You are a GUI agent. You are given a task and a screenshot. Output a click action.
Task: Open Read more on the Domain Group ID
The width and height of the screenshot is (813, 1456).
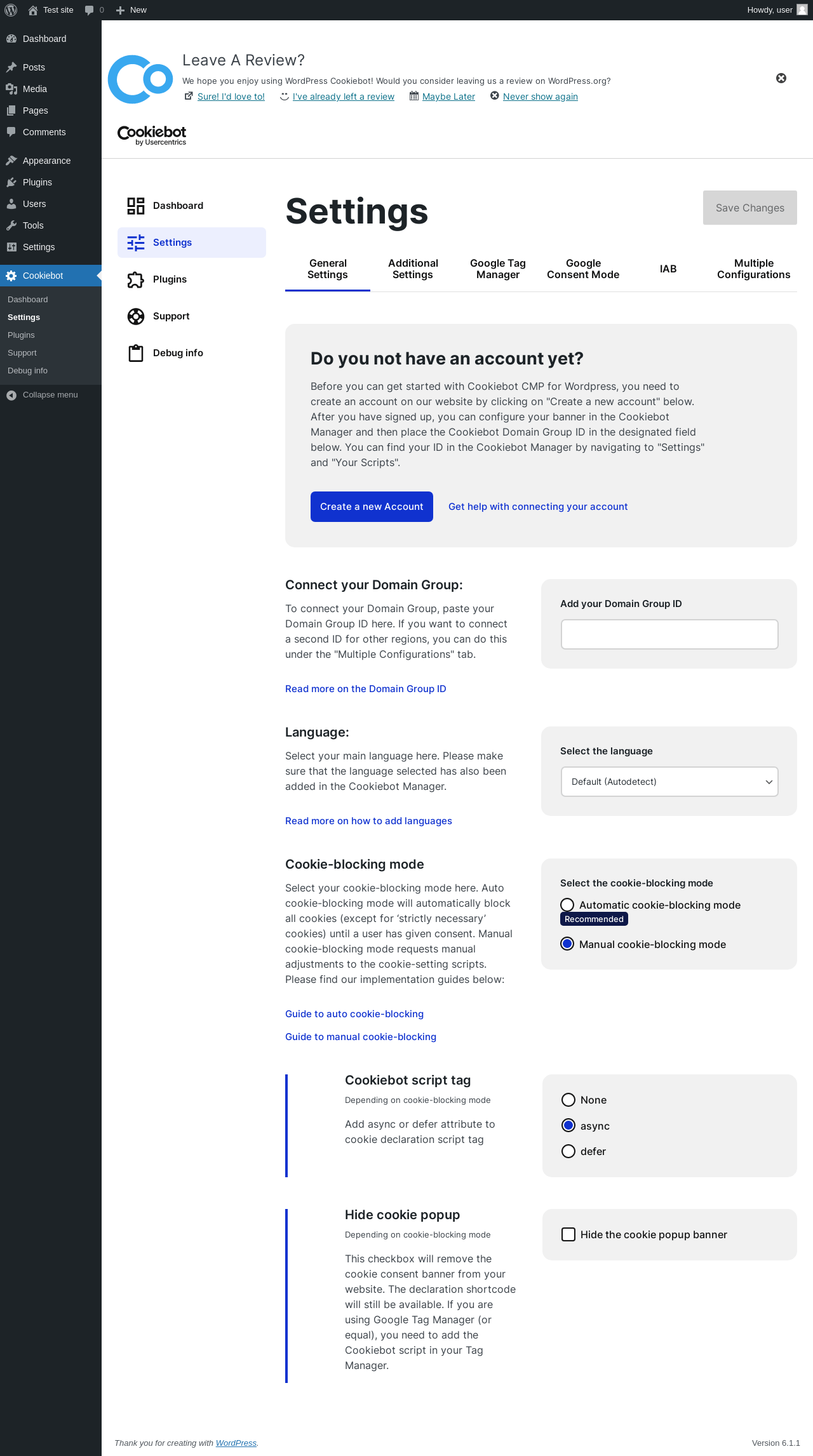point(366,689)
